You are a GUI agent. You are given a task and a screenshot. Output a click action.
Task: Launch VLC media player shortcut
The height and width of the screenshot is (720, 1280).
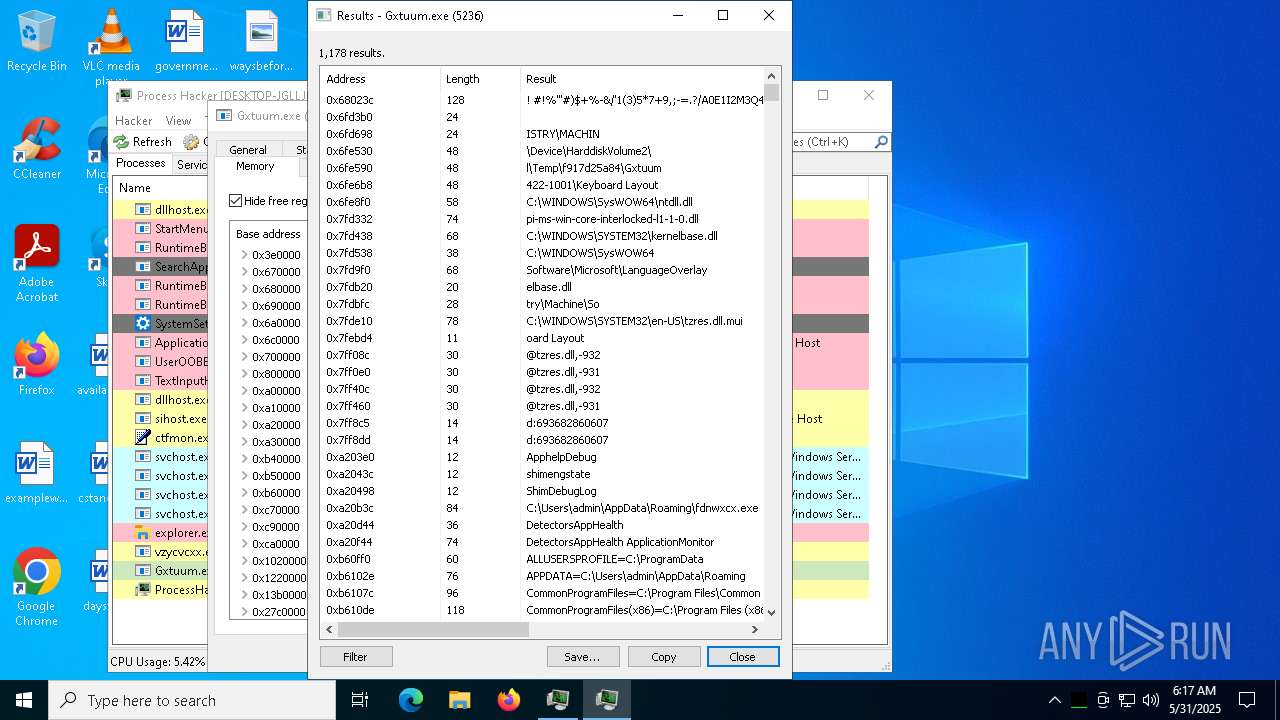(x=111, y=45)
